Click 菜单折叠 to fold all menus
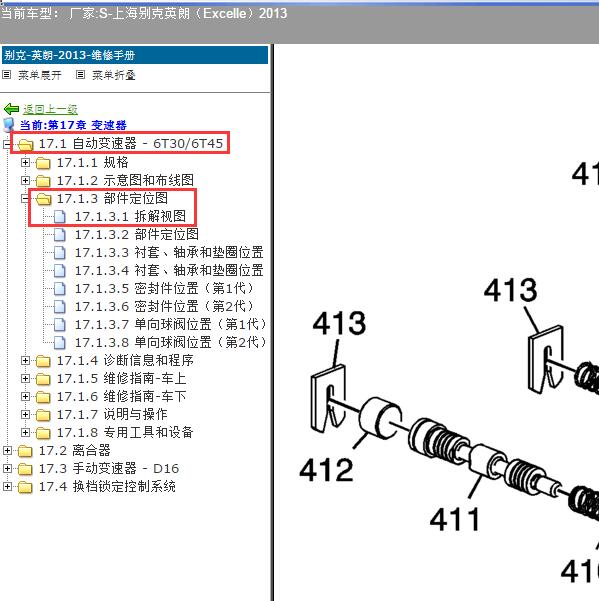The height and width of the screenshot is (601, 599). (114, 75)
